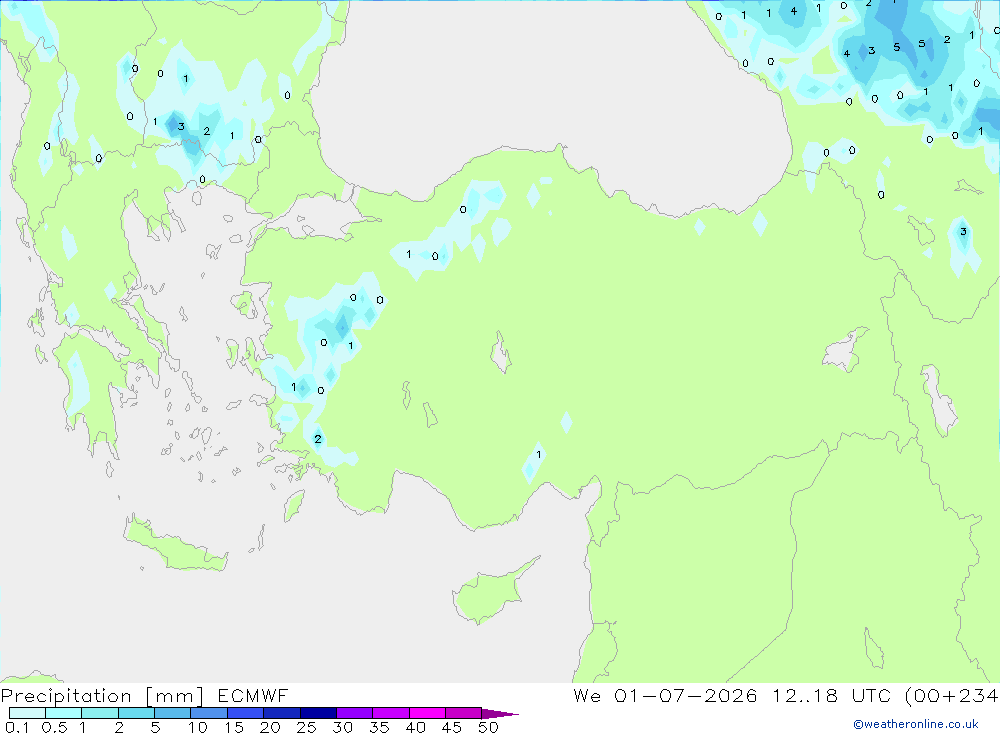Click the 'UTC' label

[871, 696]
